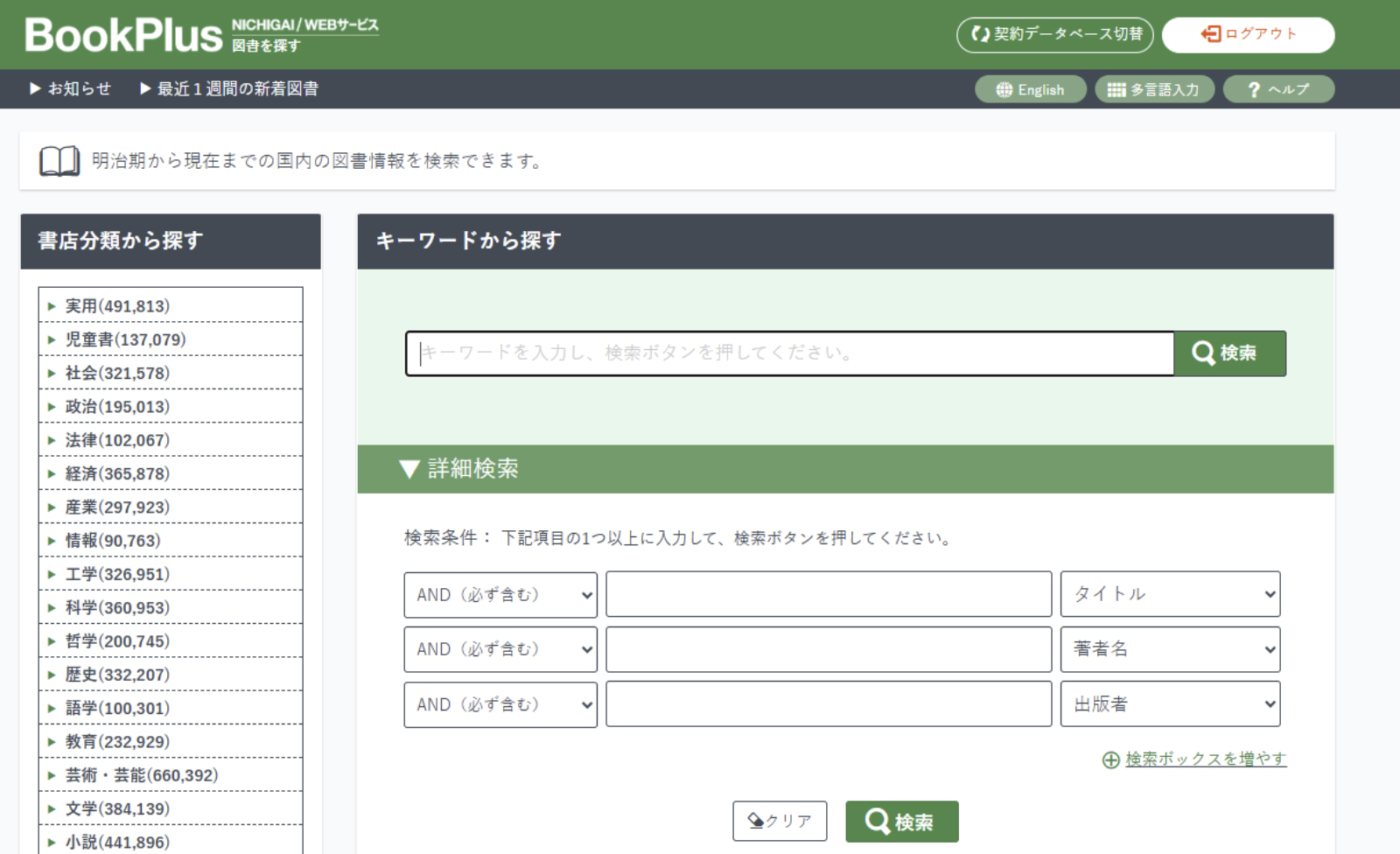Open 最近１週間の新着図書 menu item
Image resolution: width=1400 pixels, height=854 pixels.
[x=229, y=88]
